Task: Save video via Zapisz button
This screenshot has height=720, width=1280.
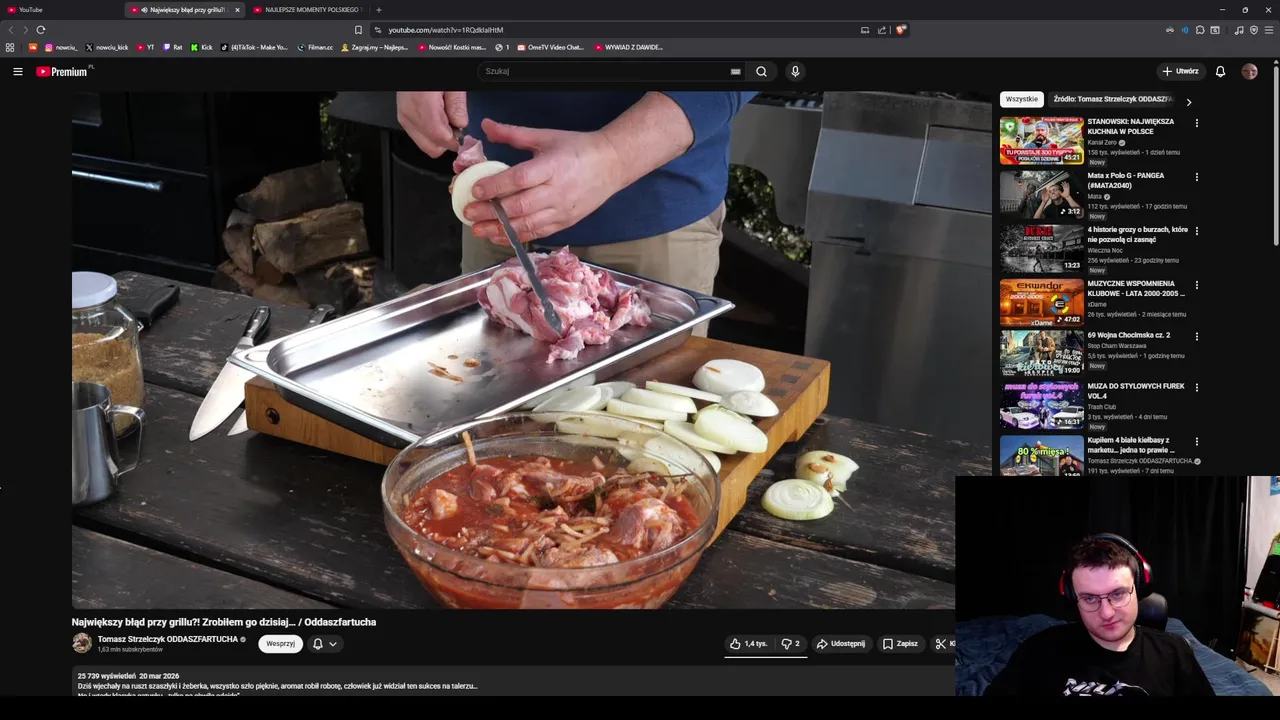Action: [x=900, y=644]
